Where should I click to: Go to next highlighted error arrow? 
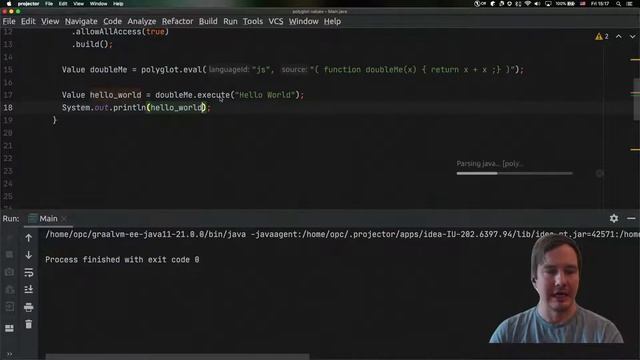pyautogui.click(x=633, y=37)
